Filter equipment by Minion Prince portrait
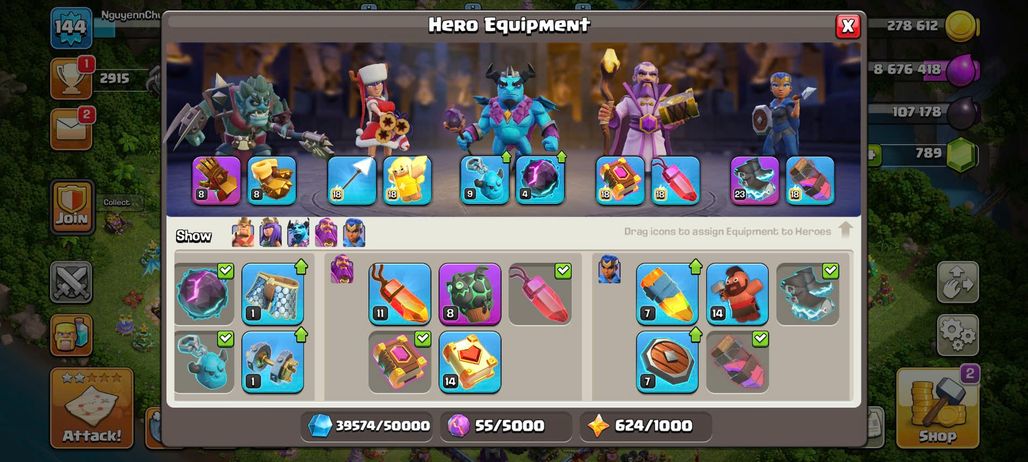 pyautogui.click(x=298, y=233)
